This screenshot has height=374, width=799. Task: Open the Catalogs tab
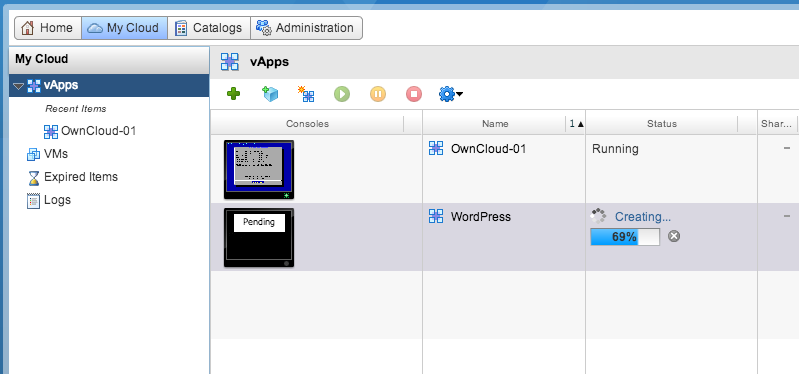209,28
